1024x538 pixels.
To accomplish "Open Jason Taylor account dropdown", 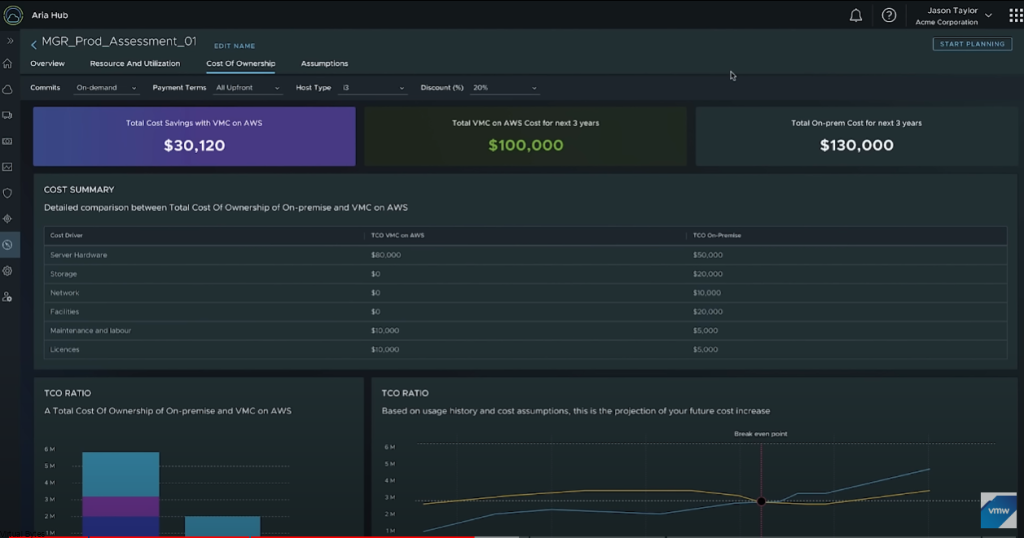I will [x=953, y=16].
